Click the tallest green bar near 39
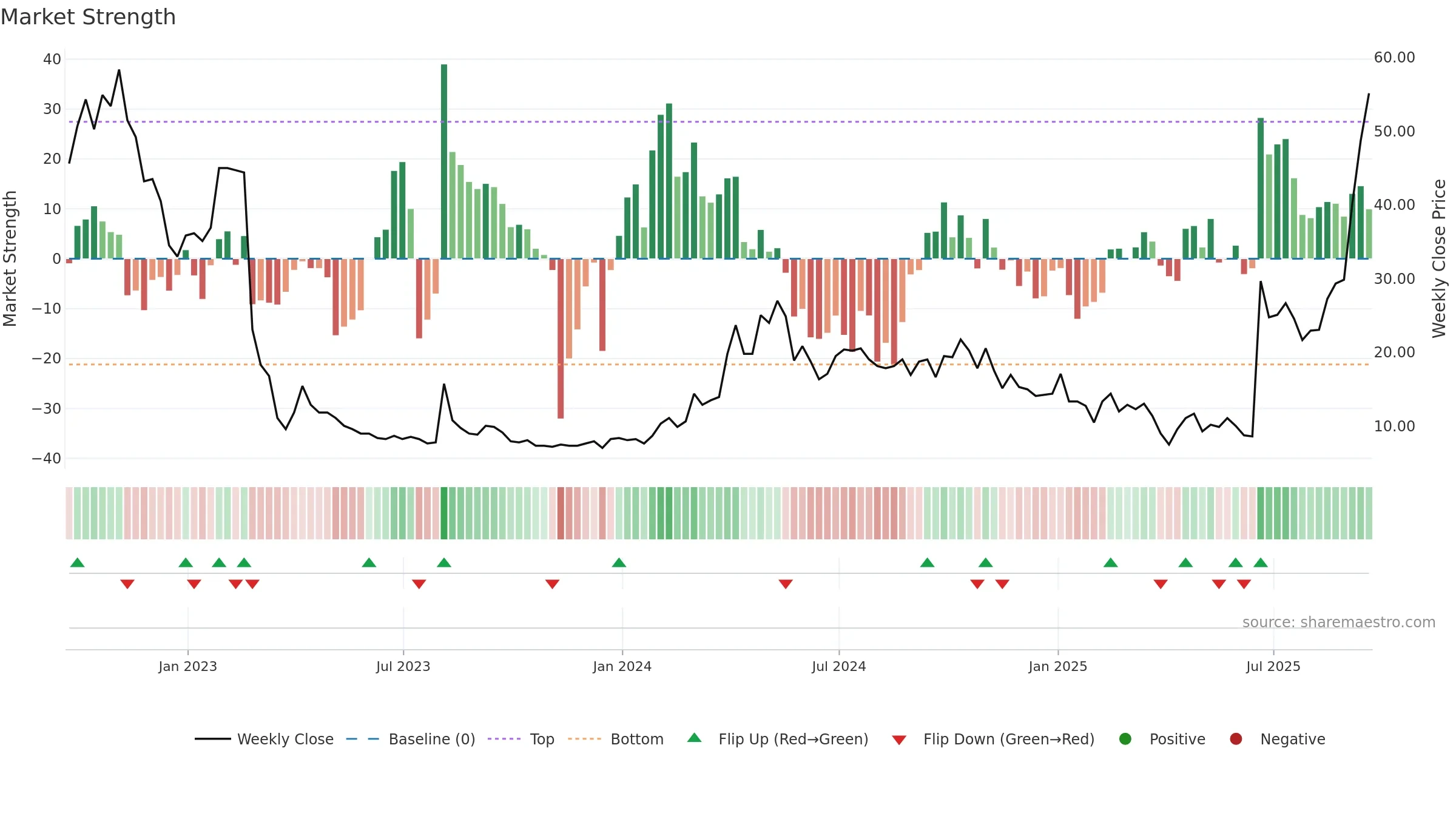 pyautogui.click(x=444, y=161)
